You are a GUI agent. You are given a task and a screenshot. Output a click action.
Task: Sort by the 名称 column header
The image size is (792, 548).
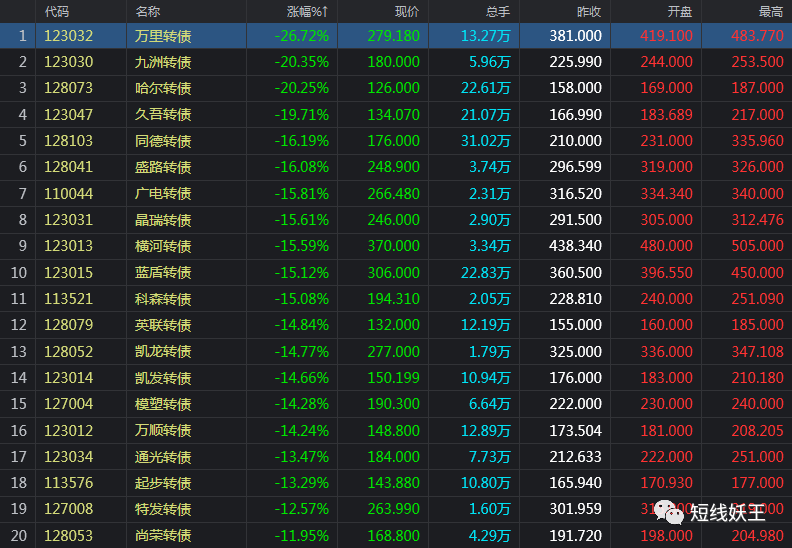pos(147,12)
